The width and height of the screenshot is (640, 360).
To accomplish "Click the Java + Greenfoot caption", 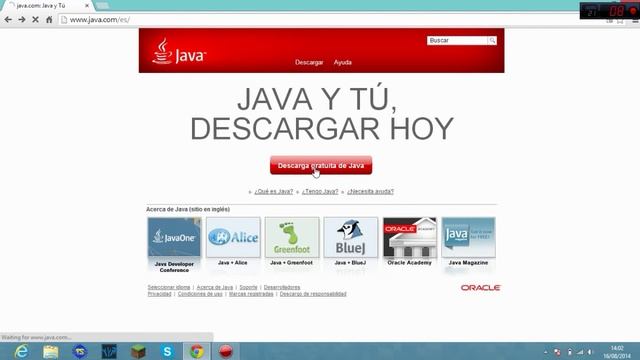I will click(x=291, y=263).
